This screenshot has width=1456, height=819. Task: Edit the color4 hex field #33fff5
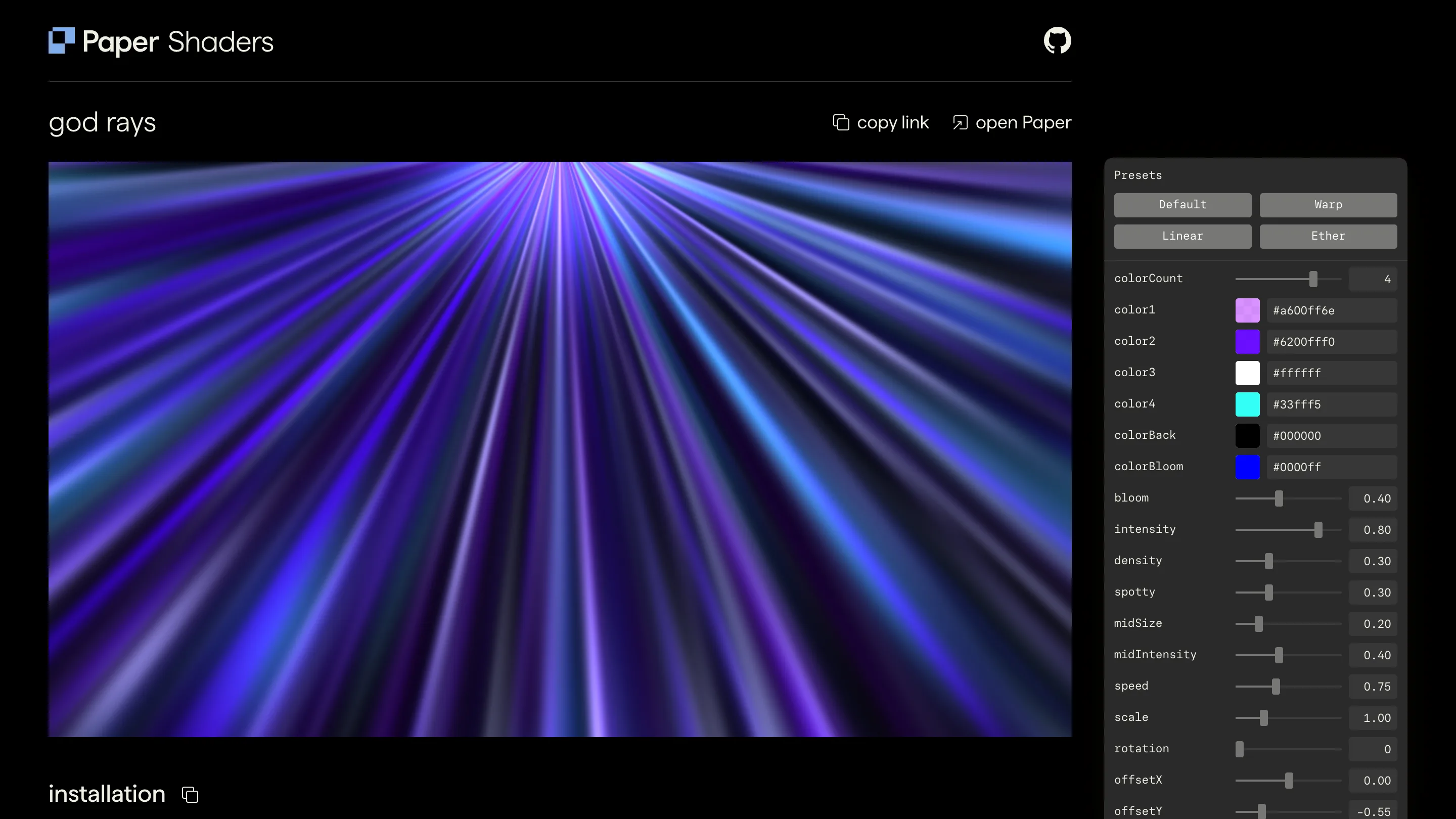tap(1332, 404)
